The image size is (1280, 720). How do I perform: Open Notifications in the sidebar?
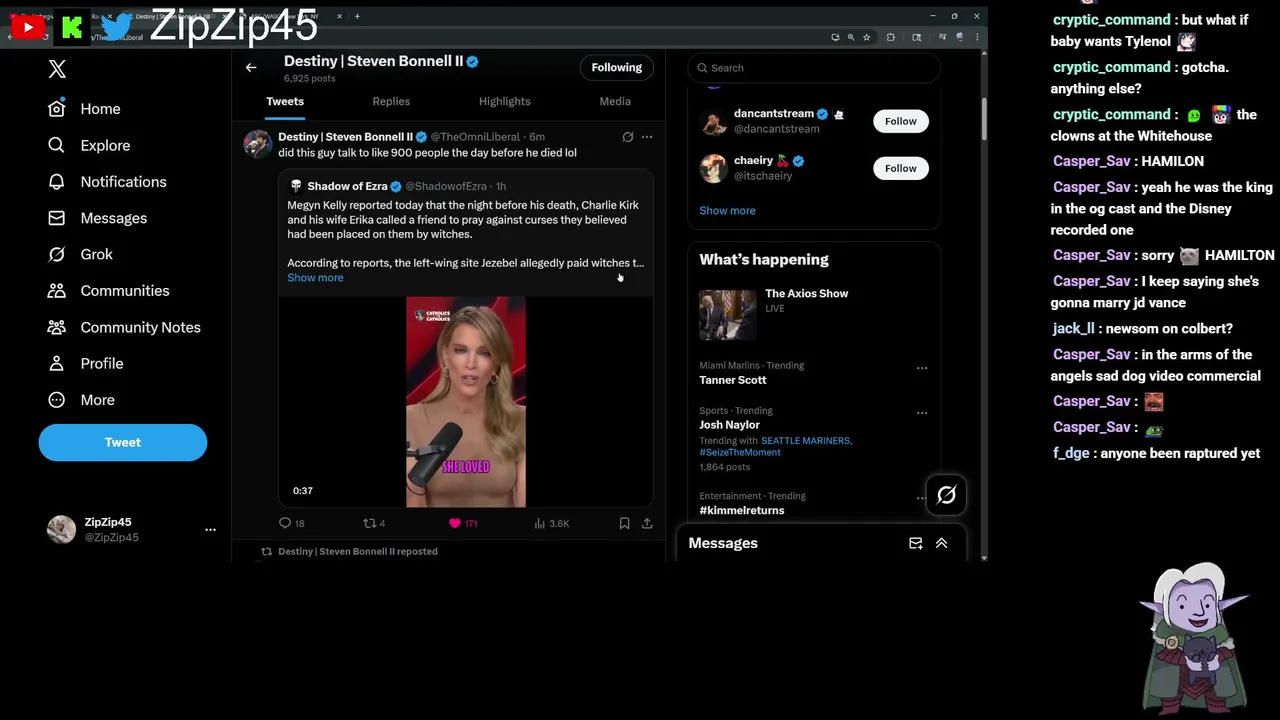pos(108,182)
